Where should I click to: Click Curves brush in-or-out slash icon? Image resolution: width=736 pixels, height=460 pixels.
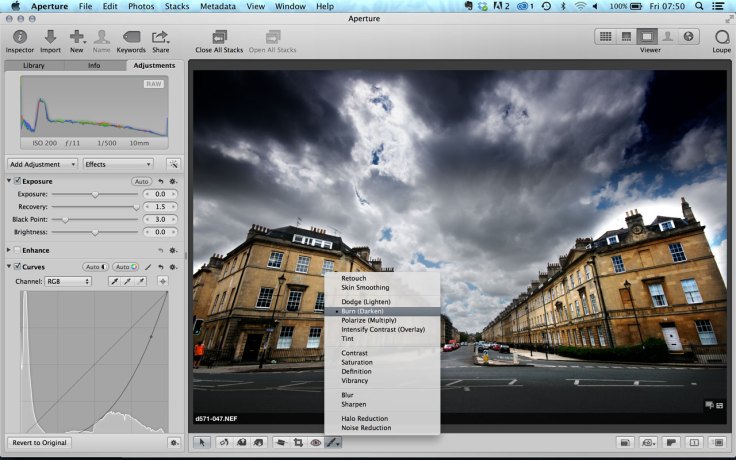click(148, 267)
